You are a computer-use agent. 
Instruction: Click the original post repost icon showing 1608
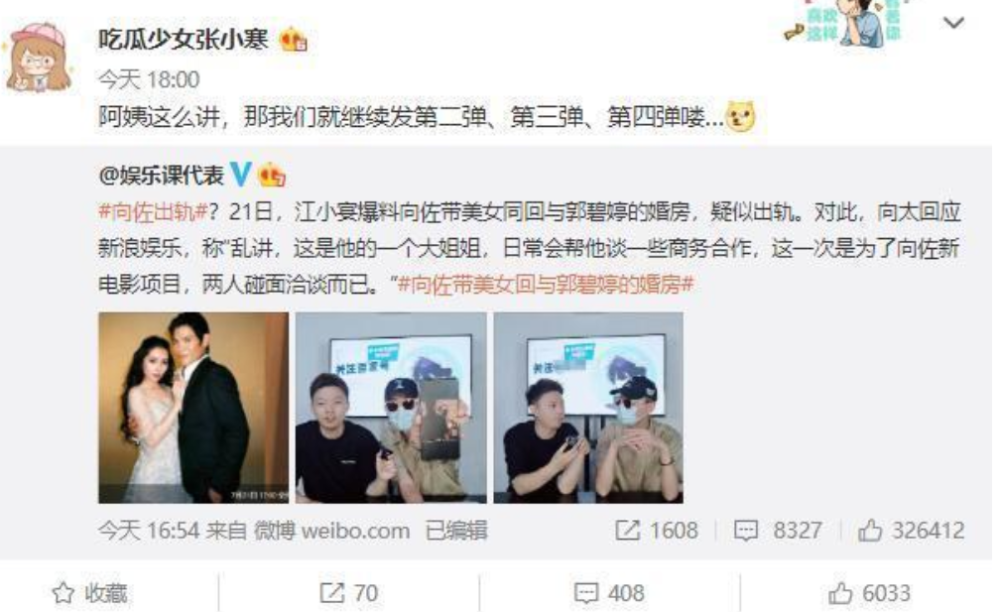[x=657, y=530]
